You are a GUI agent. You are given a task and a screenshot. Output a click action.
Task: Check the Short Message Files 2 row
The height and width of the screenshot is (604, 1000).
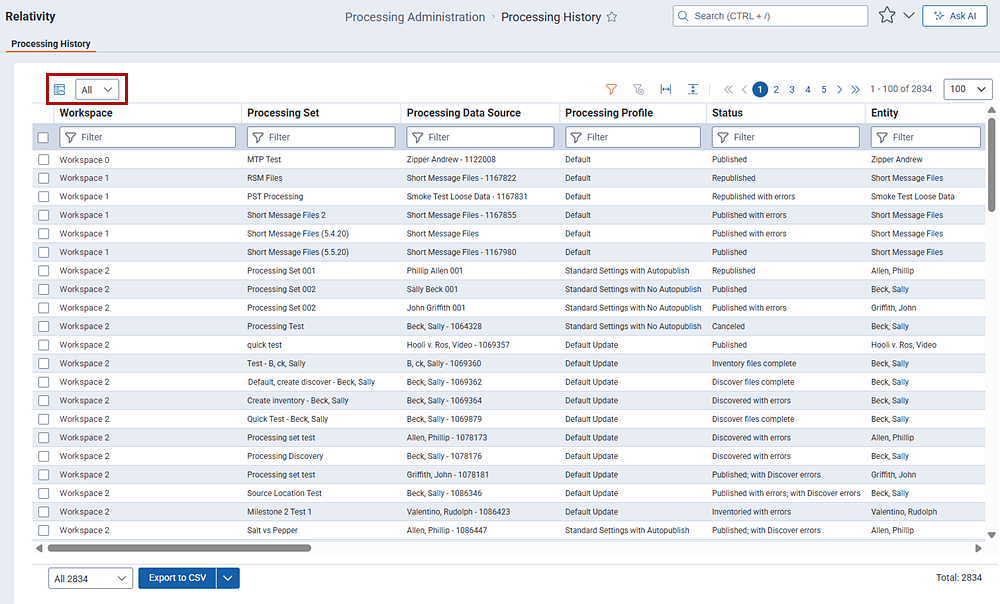[x=43, y=215]
